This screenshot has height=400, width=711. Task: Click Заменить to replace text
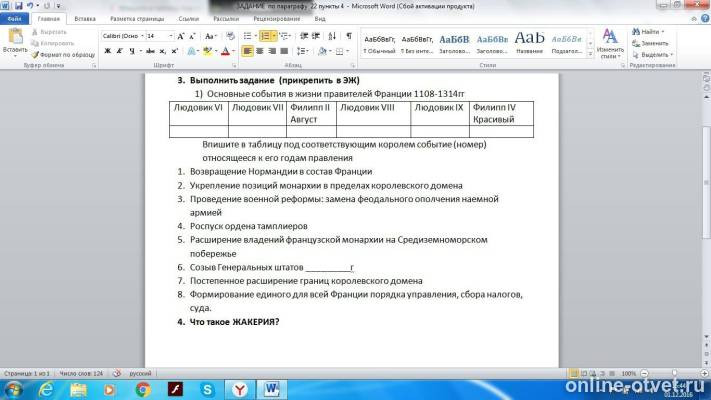[x=651, y=44]
